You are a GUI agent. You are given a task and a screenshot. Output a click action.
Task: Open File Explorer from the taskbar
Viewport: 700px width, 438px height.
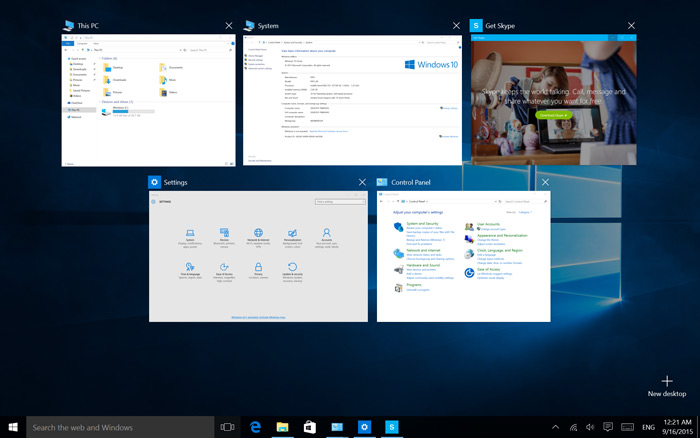point(283,427)
